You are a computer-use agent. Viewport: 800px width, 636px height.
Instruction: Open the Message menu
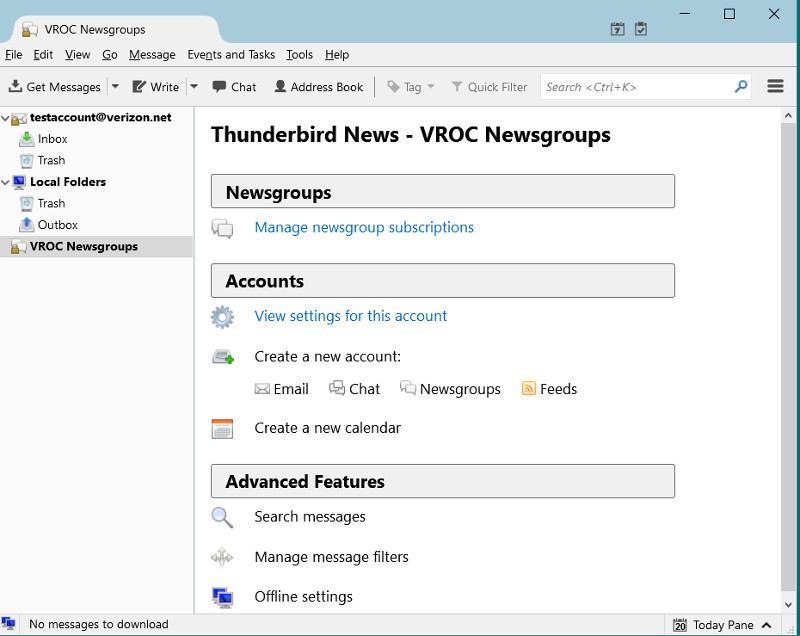click(x=152, y=55)
